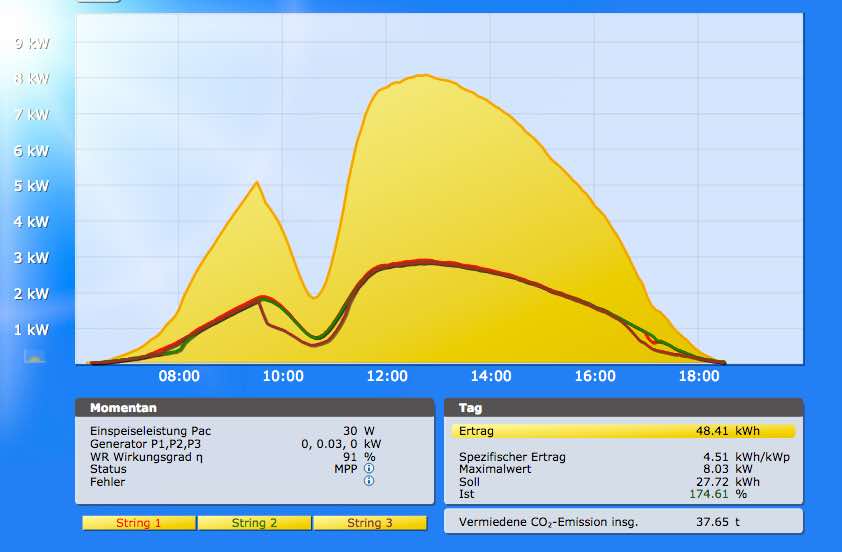842x552 pixels.
Task: Select the Tag panel header
Action: [x=623, y=408]
